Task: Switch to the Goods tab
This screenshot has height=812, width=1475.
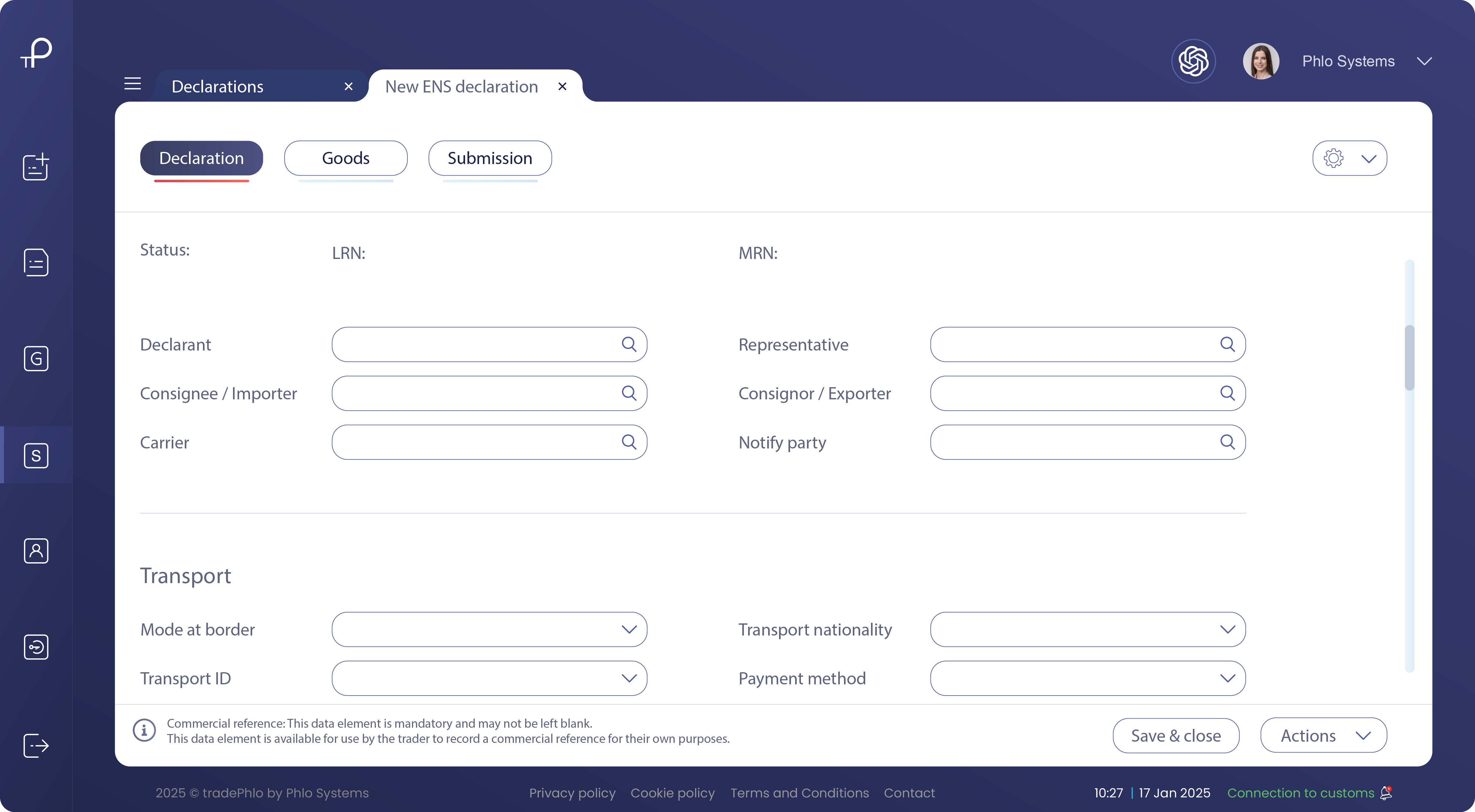Action: pos(345,158)
